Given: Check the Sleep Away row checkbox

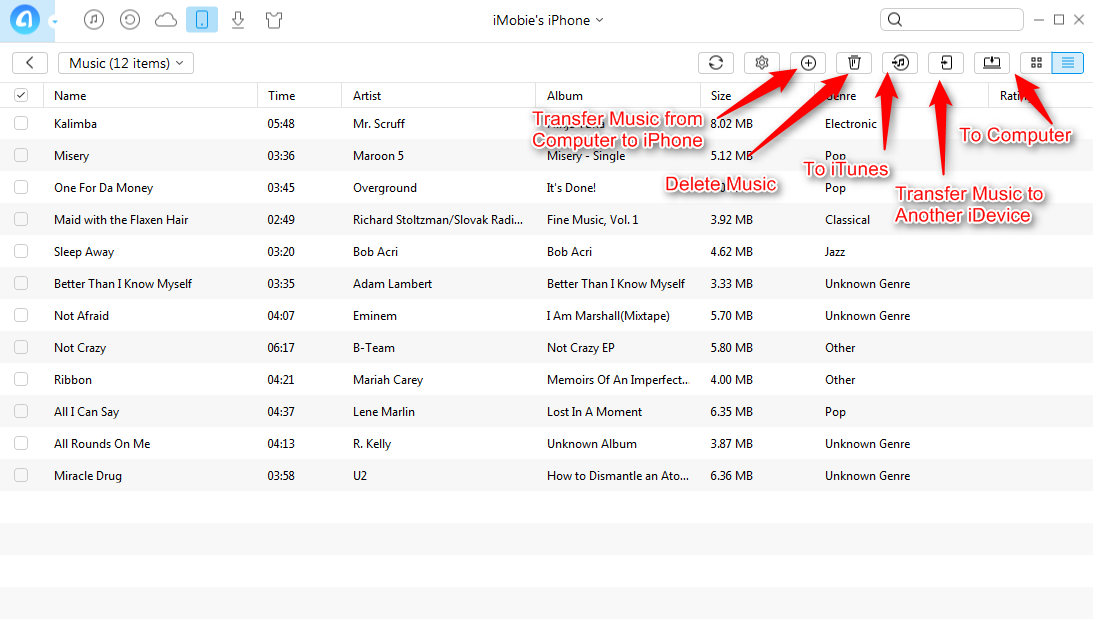Looking at the screenshot, I should [21, 251].
